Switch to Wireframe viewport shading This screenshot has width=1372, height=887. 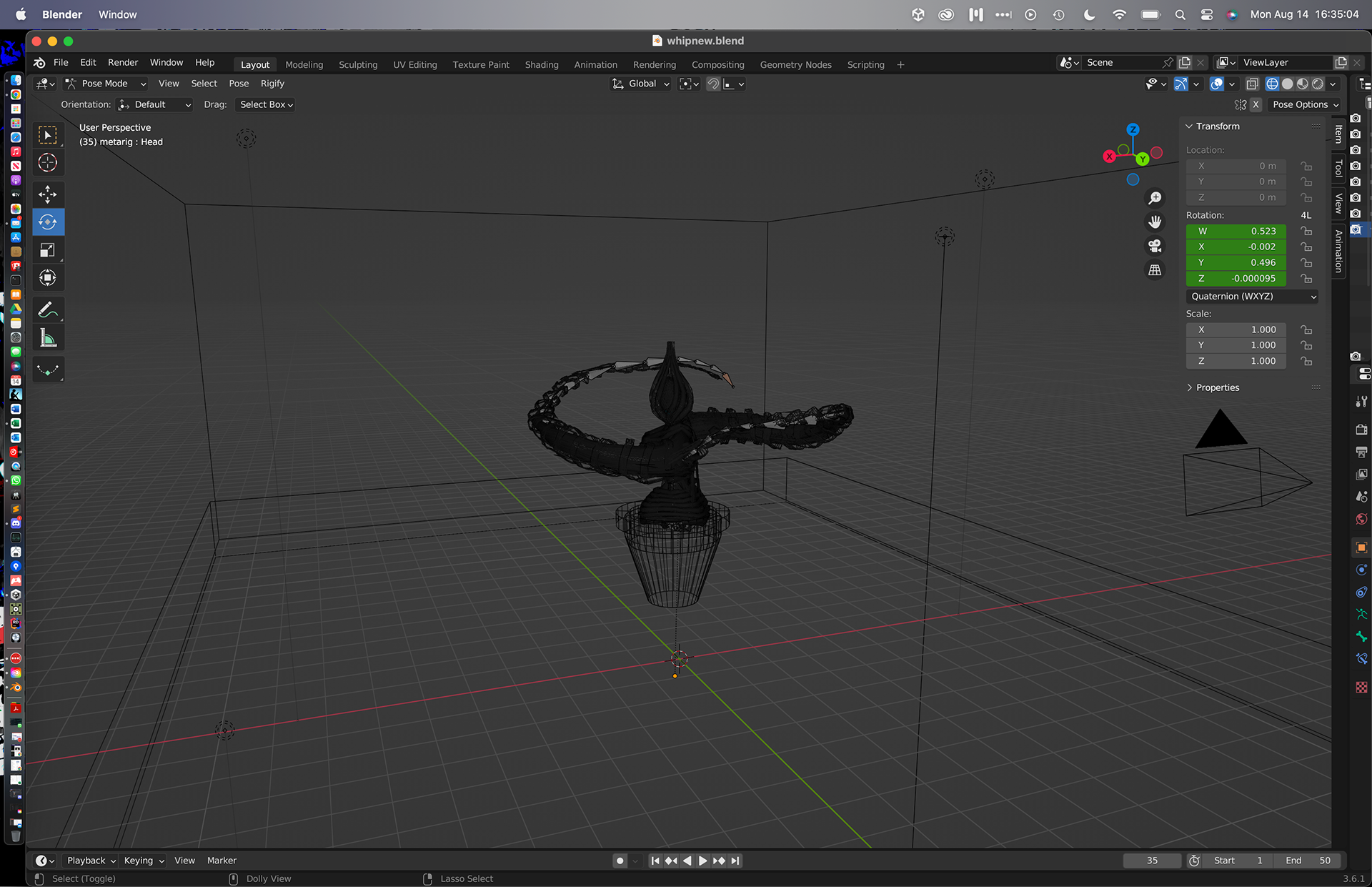click(x=1273, y=84)
